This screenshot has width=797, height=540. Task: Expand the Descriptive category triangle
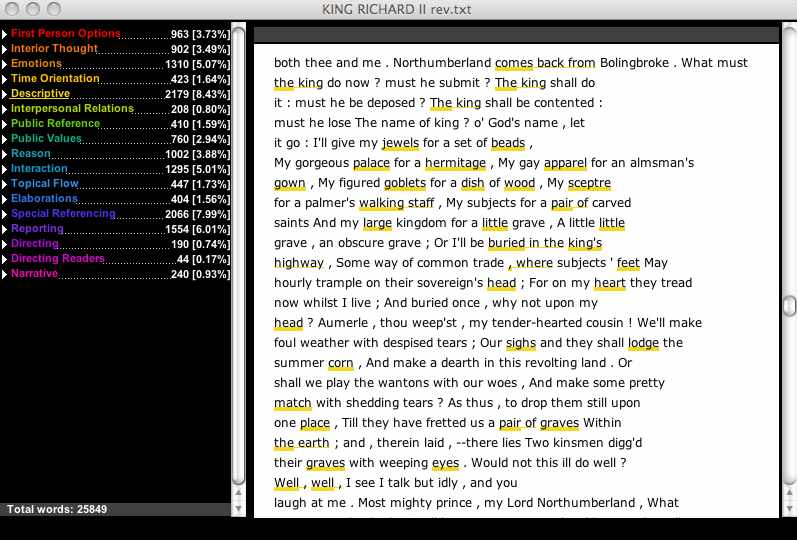pos(5,94)
